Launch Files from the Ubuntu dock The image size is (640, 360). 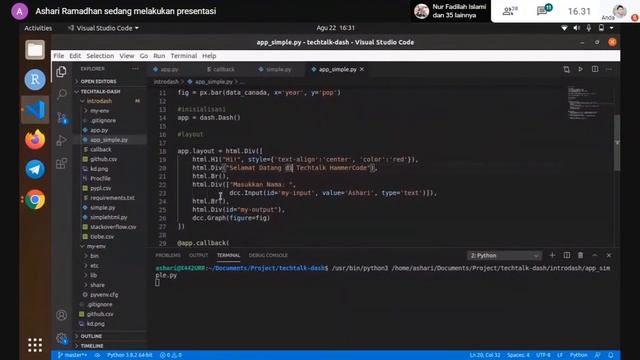(35, 50)
